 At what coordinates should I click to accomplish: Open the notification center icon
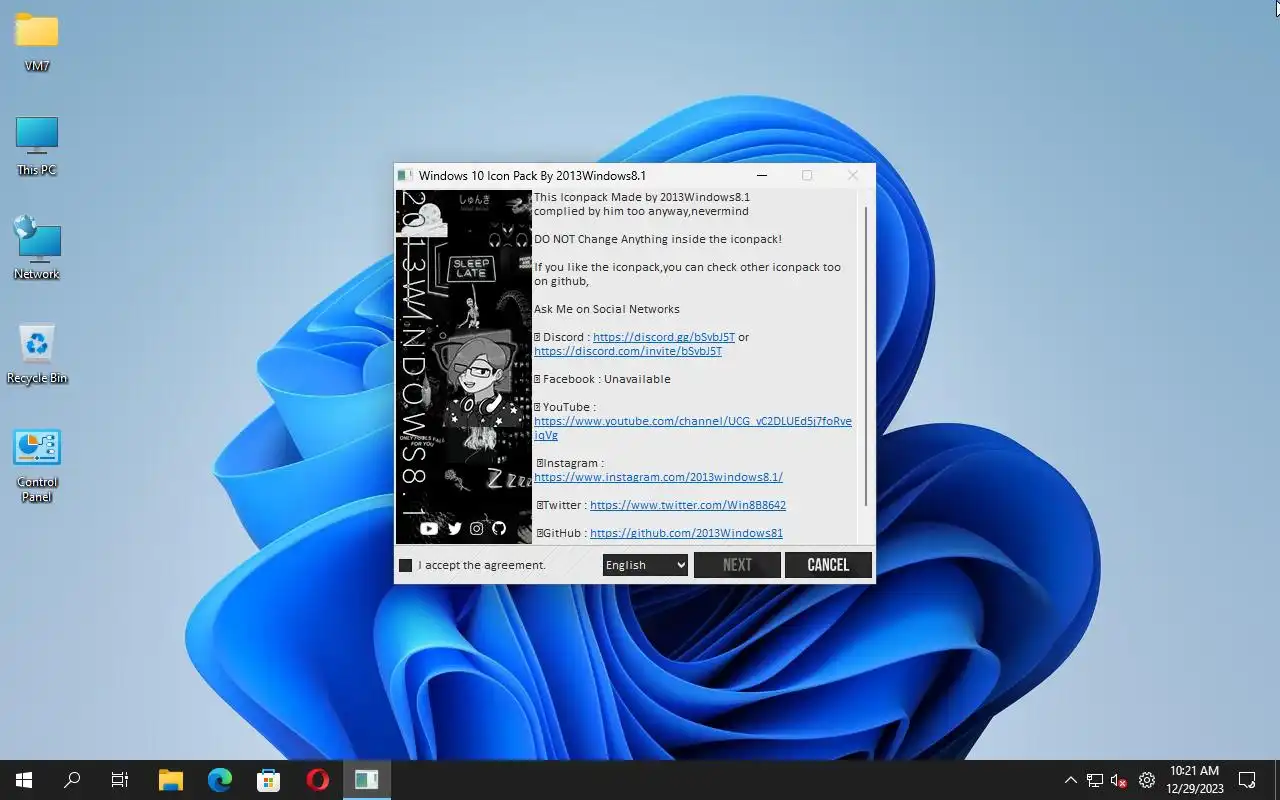coord(1247,780)
